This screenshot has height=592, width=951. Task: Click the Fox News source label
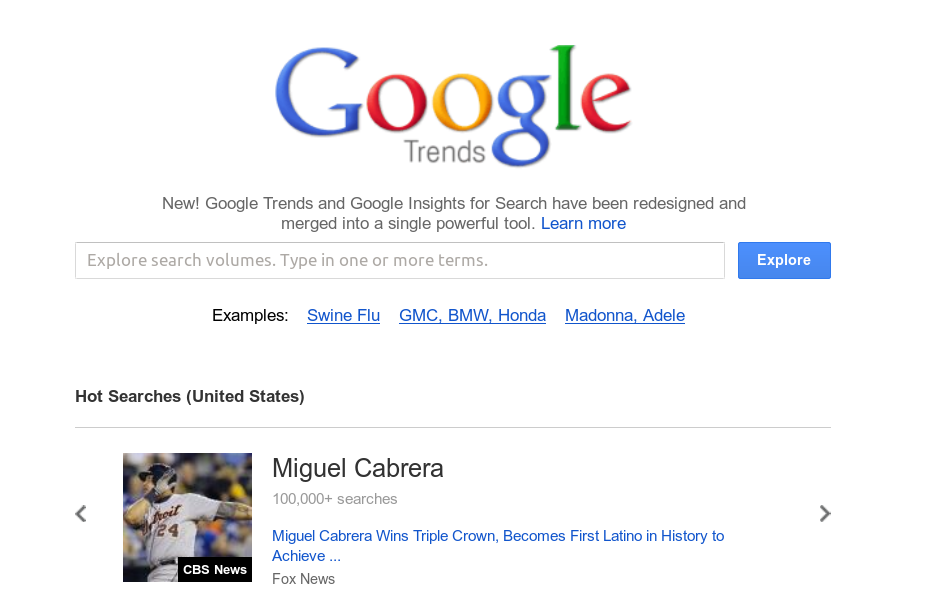coord(303,579)
